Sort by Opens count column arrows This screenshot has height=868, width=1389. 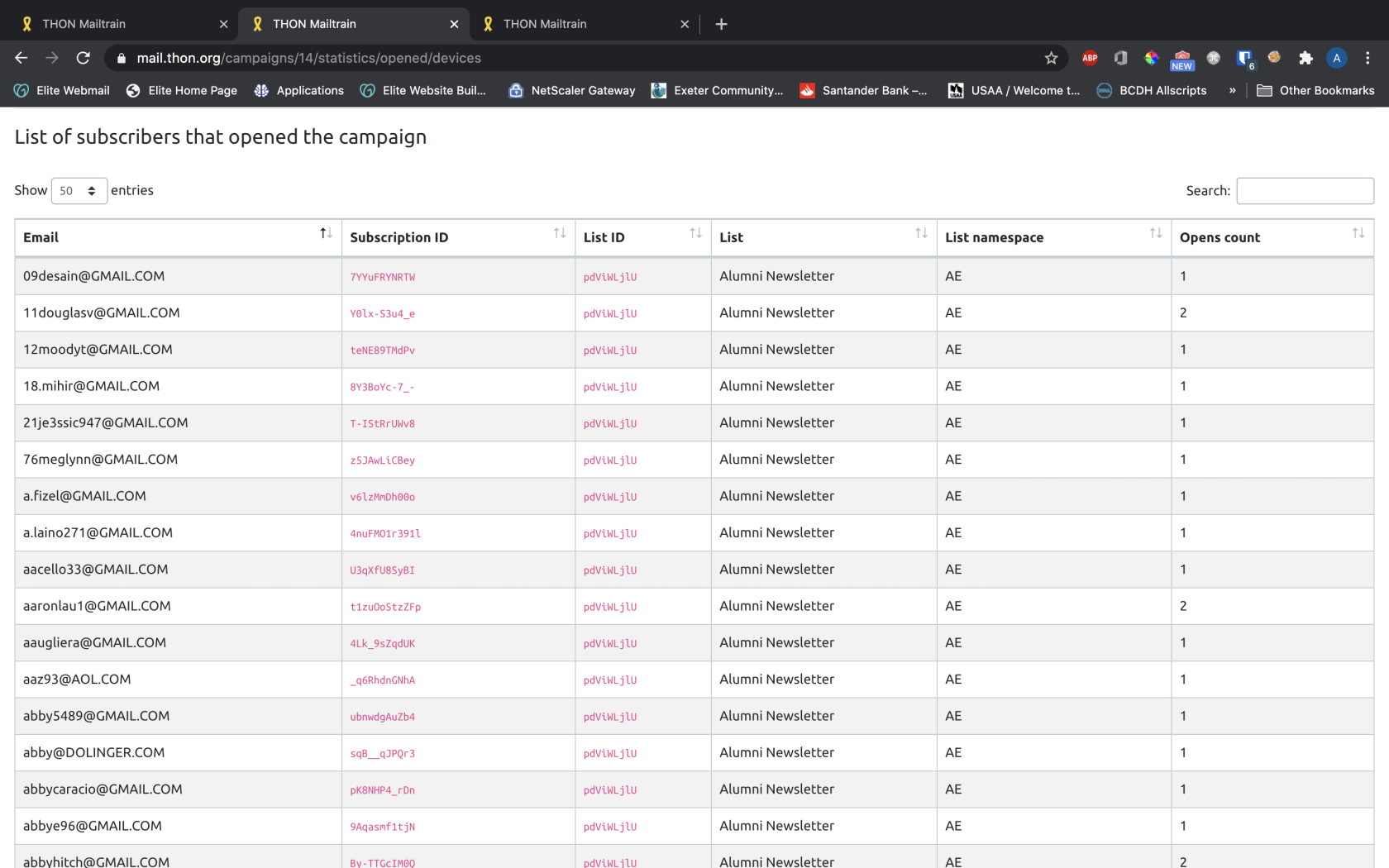click(x=1358, y=234)
